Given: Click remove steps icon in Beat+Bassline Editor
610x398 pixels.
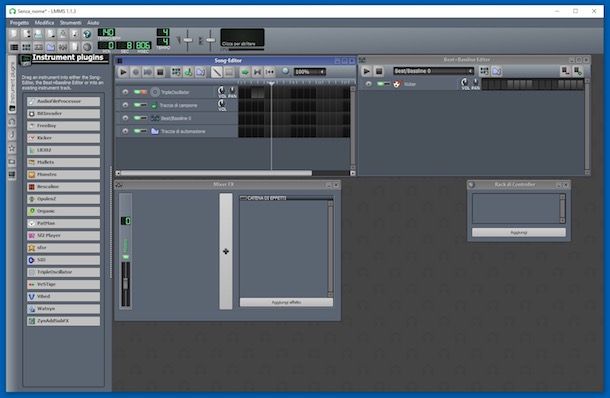Looking at the screenshot, I should click(x=565, y=71).
